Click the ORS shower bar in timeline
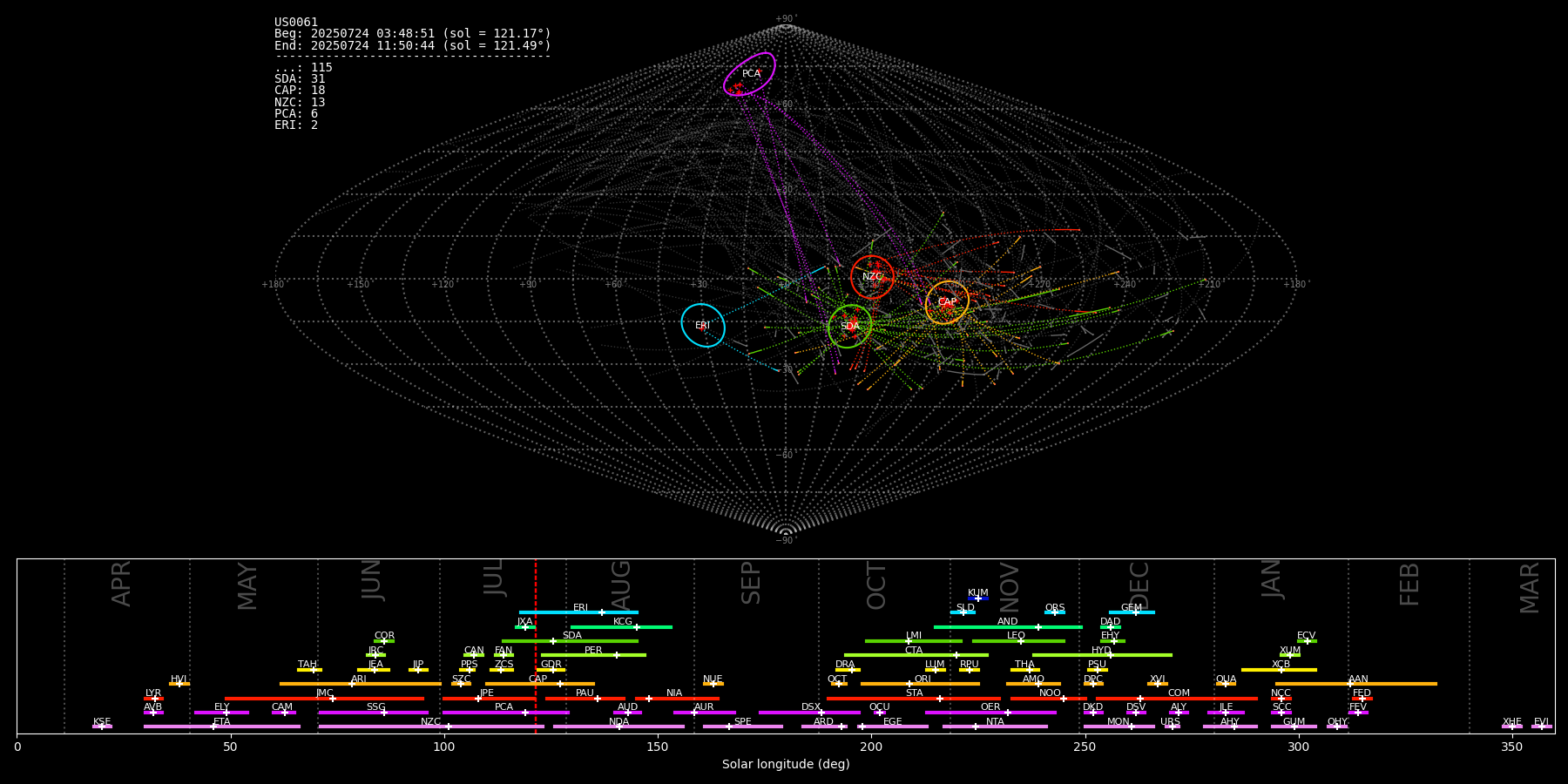The height and width of the screenshot is (784, 1568). (1054, 612)
